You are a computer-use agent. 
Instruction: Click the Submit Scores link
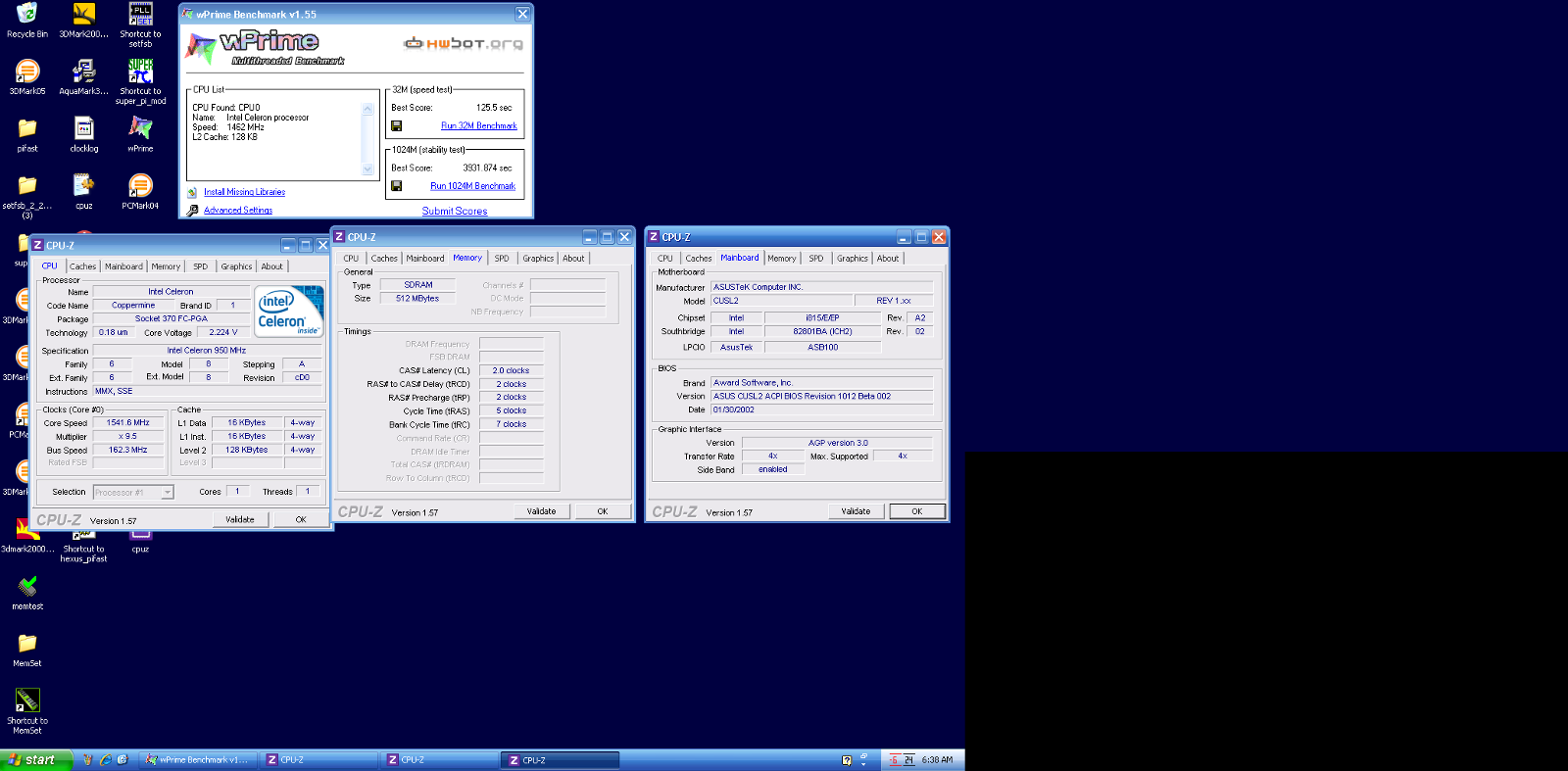[455, 211]
